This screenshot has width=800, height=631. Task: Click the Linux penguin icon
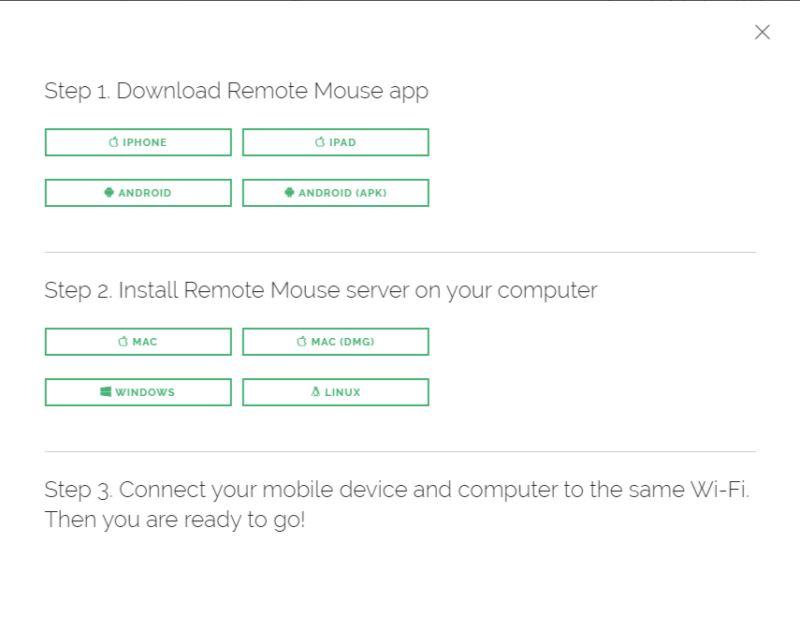point(314,391)
